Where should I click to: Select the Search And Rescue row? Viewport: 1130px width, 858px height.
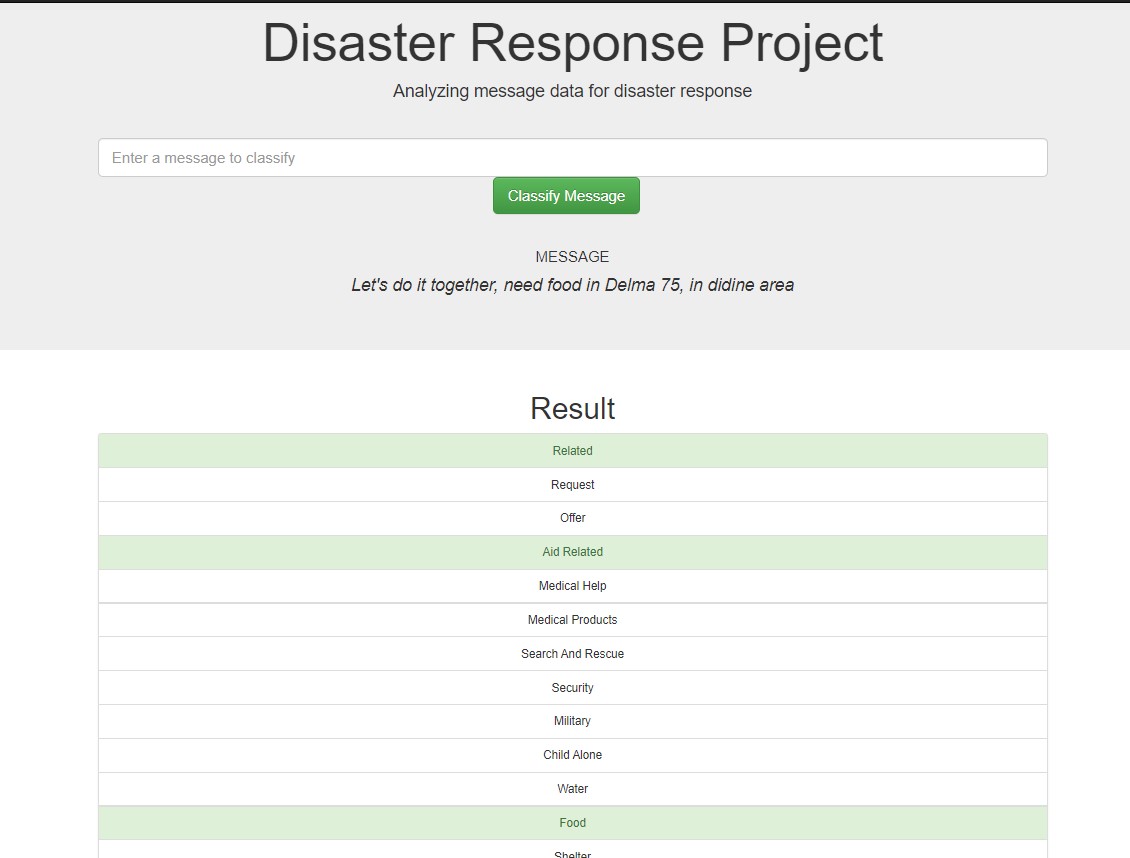coord(572,653)
